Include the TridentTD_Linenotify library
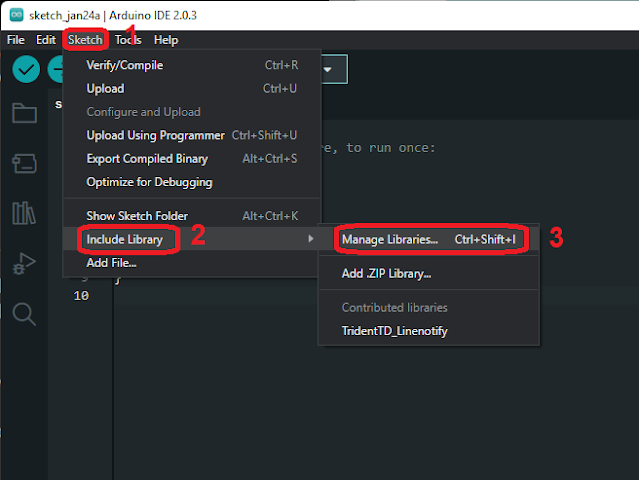The image size is (639, 480). (429, 331)
